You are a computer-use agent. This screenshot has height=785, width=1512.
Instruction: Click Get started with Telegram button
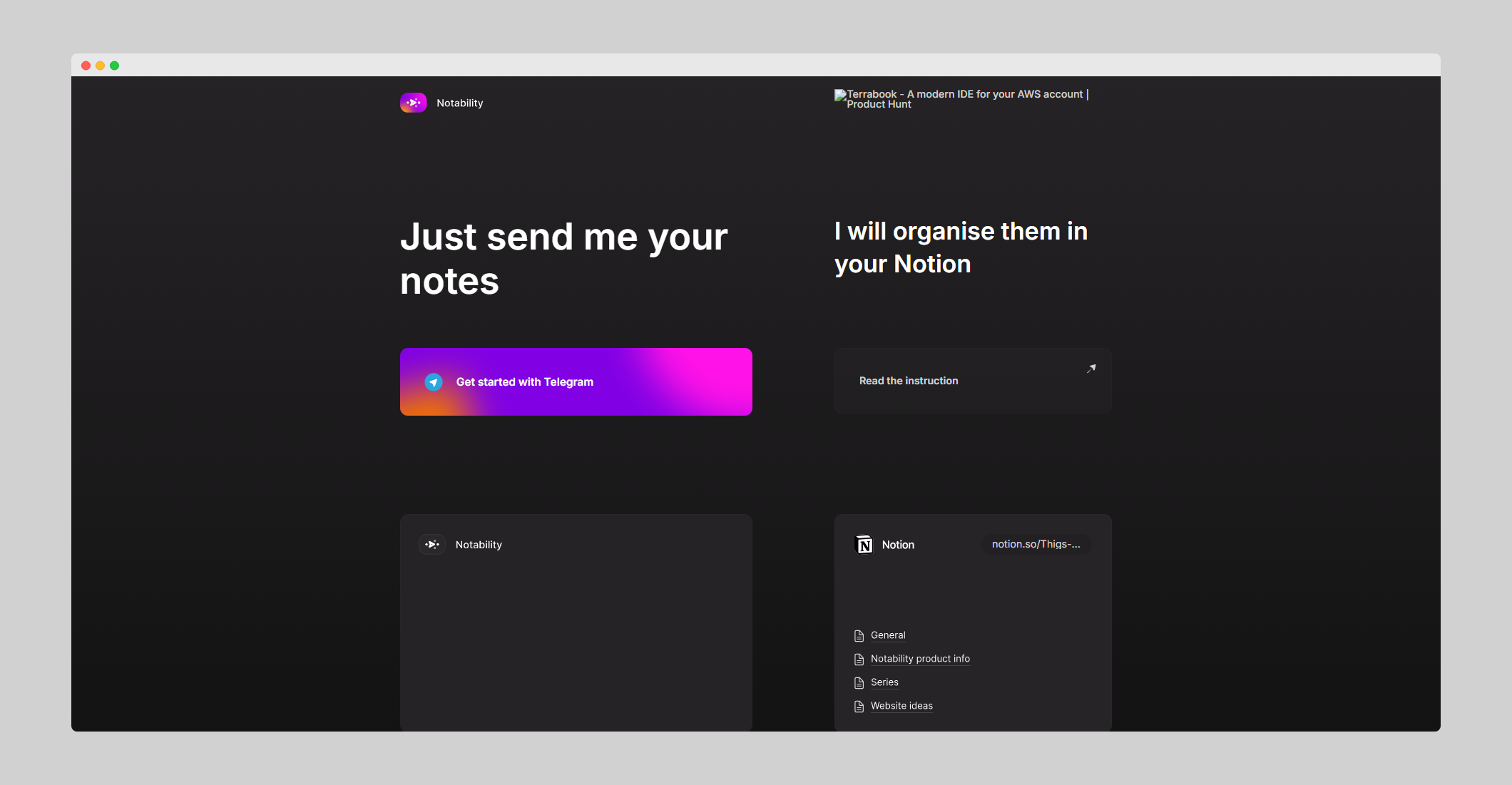[576, 381]
